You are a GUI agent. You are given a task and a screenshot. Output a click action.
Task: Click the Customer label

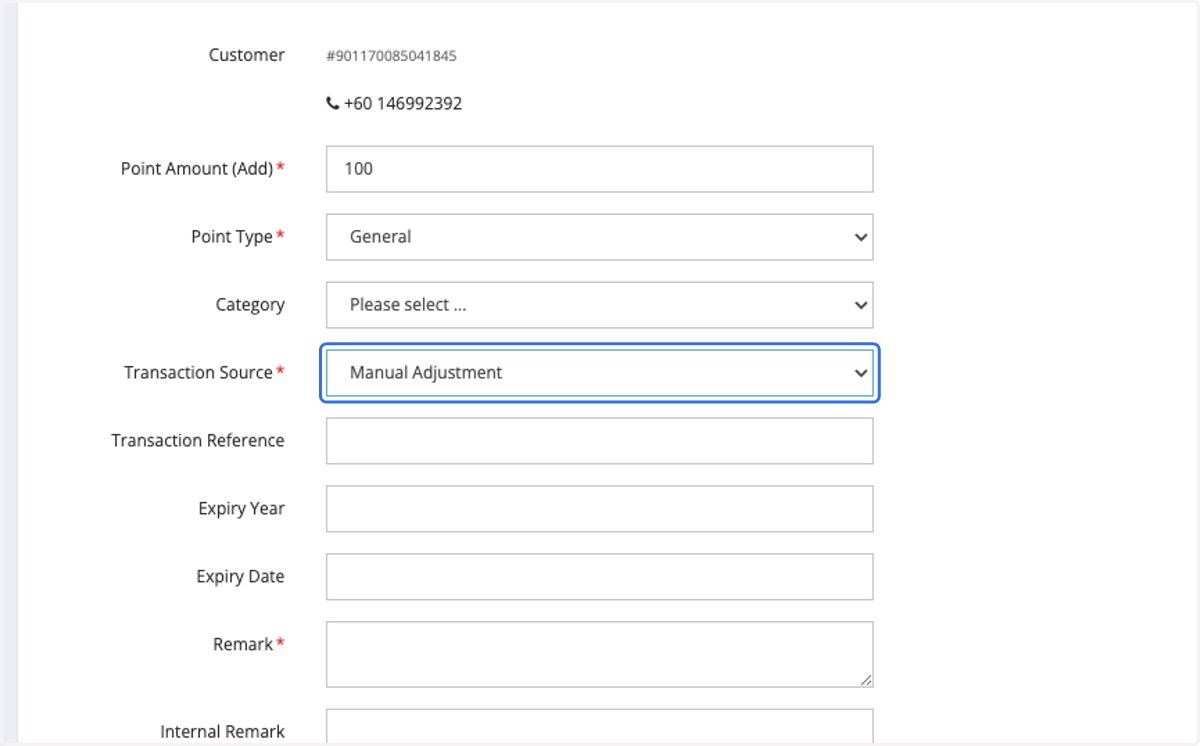point(247,55)
